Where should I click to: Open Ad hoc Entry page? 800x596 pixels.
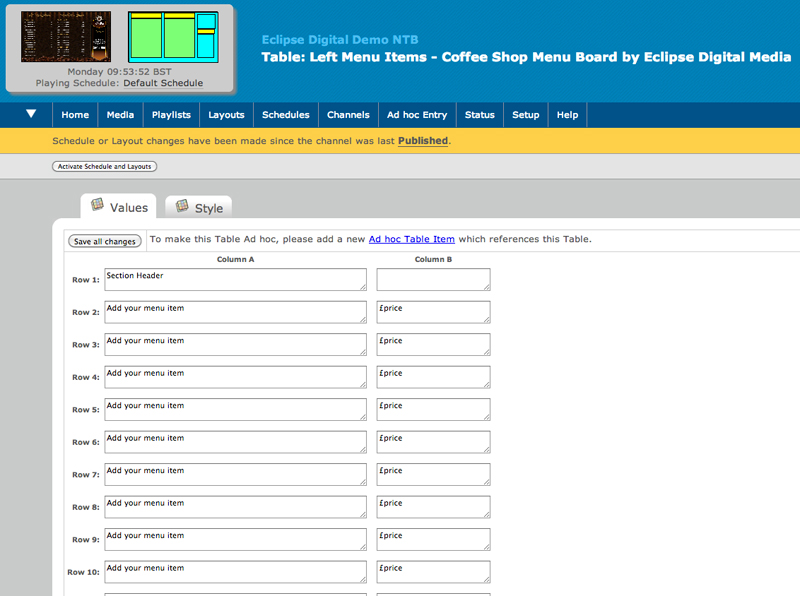point(417,115)
